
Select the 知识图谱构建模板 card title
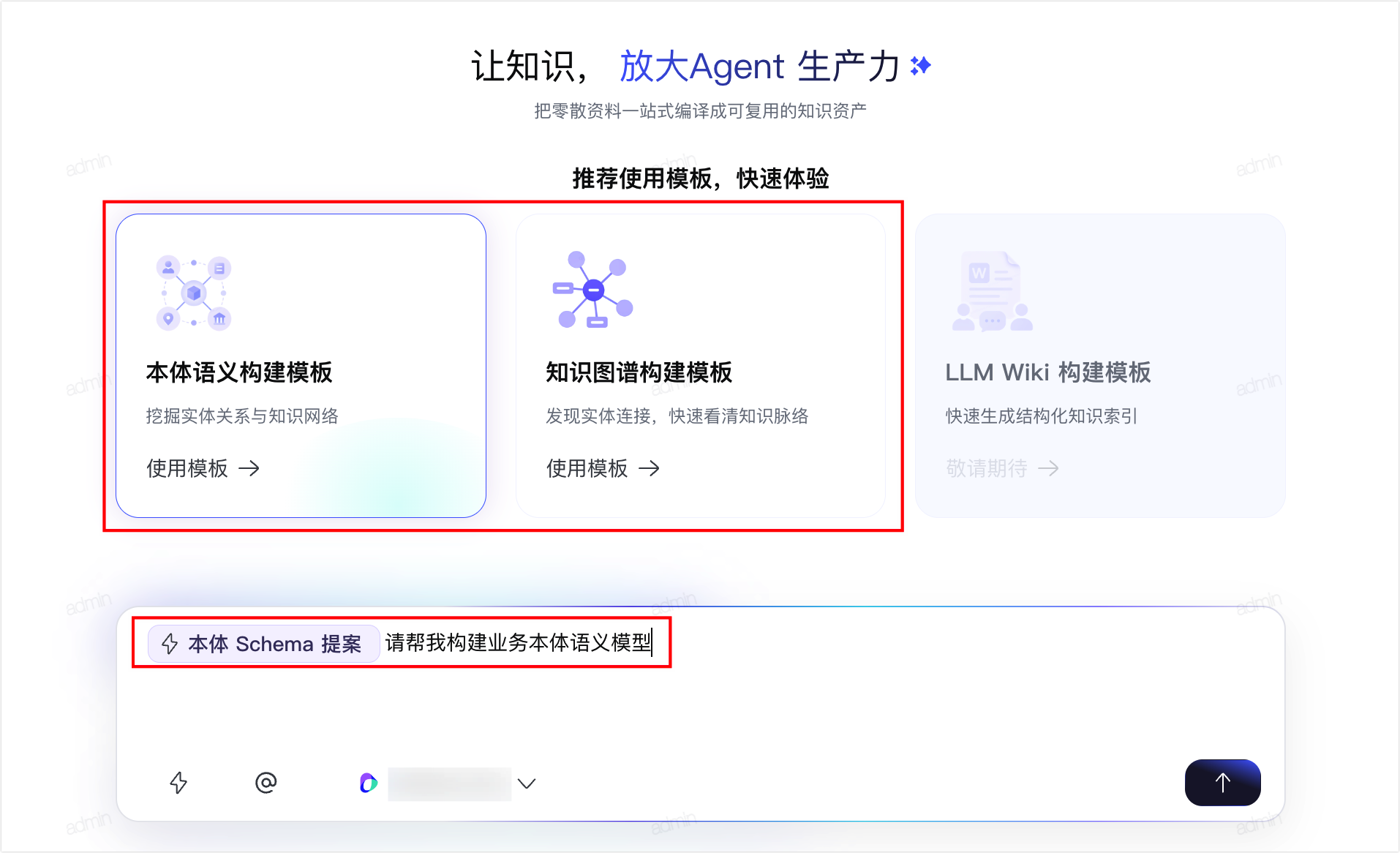(639, 372)
